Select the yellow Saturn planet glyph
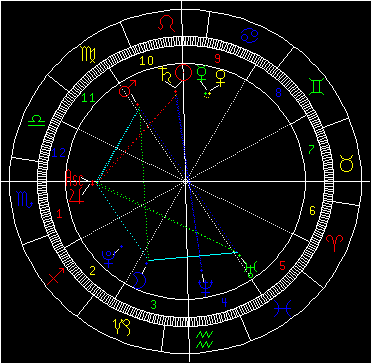Screen dimensions: 371x364 click(x=166, y=75)
